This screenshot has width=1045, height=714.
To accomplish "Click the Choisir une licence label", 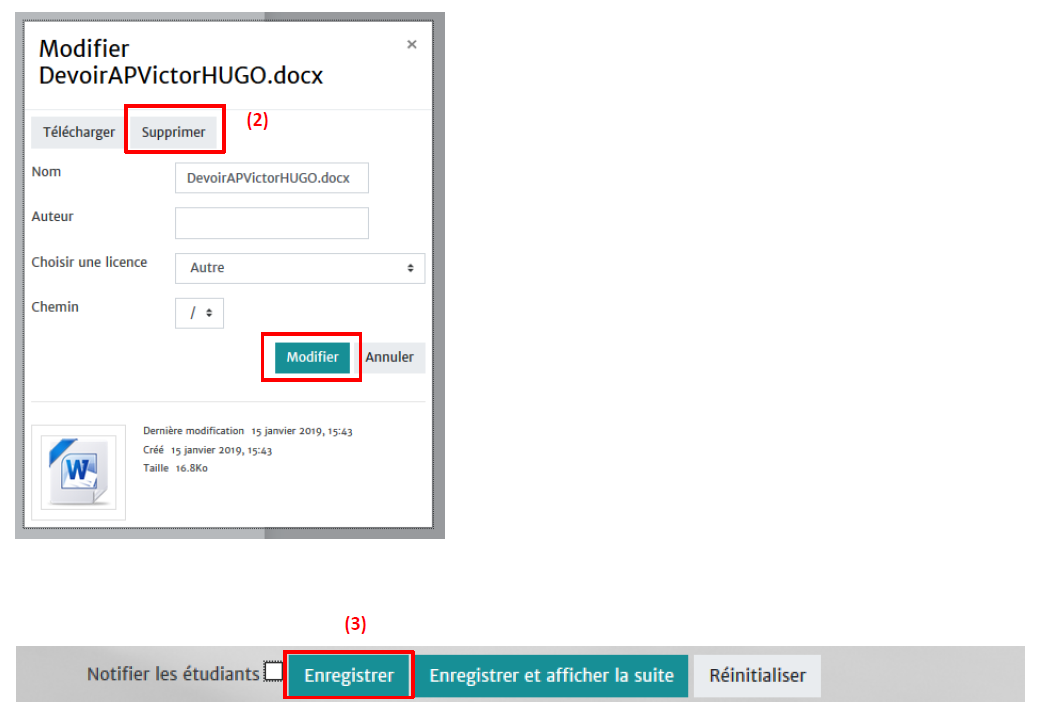I will click(x=90, y=262).
